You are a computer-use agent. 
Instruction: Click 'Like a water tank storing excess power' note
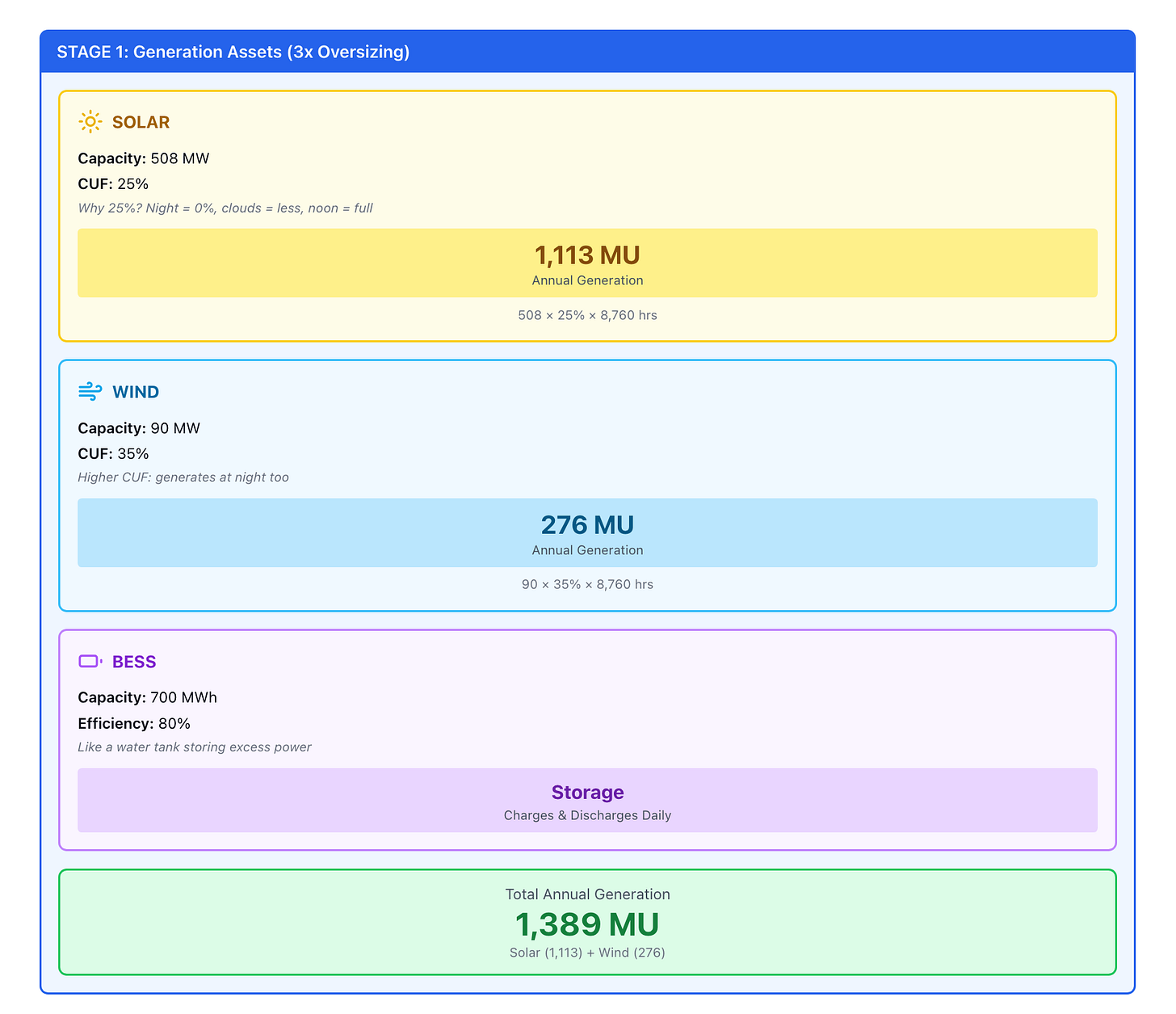(x=195, y=747)
